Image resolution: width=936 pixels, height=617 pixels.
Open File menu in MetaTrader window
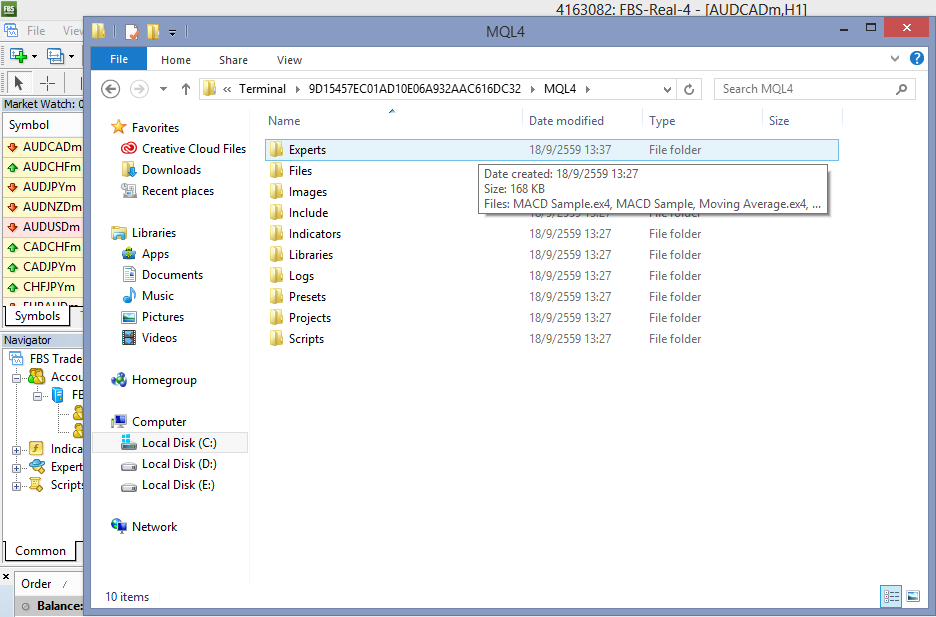click(36, 30)
